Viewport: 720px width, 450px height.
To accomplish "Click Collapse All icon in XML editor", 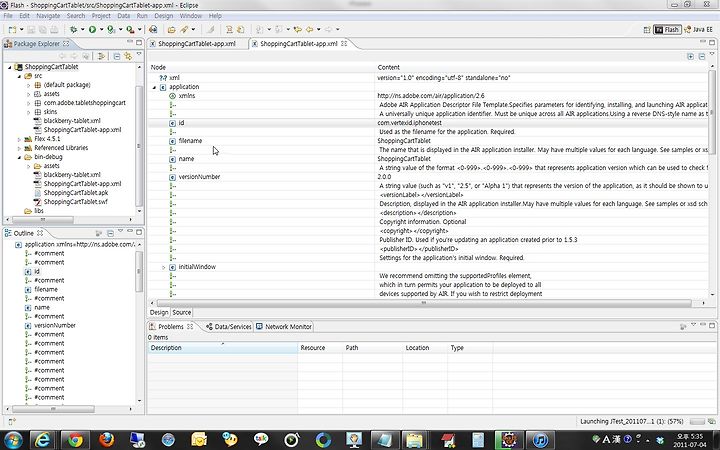I will [x=702, y=56].
